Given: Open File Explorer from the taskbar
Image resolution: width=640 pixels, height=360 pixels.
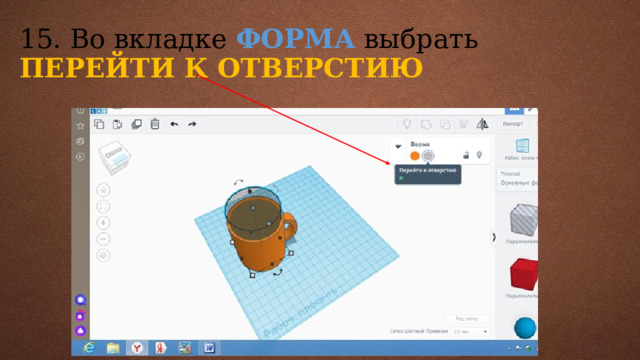Looking at the screenshot, I should (x=113, y=348).
